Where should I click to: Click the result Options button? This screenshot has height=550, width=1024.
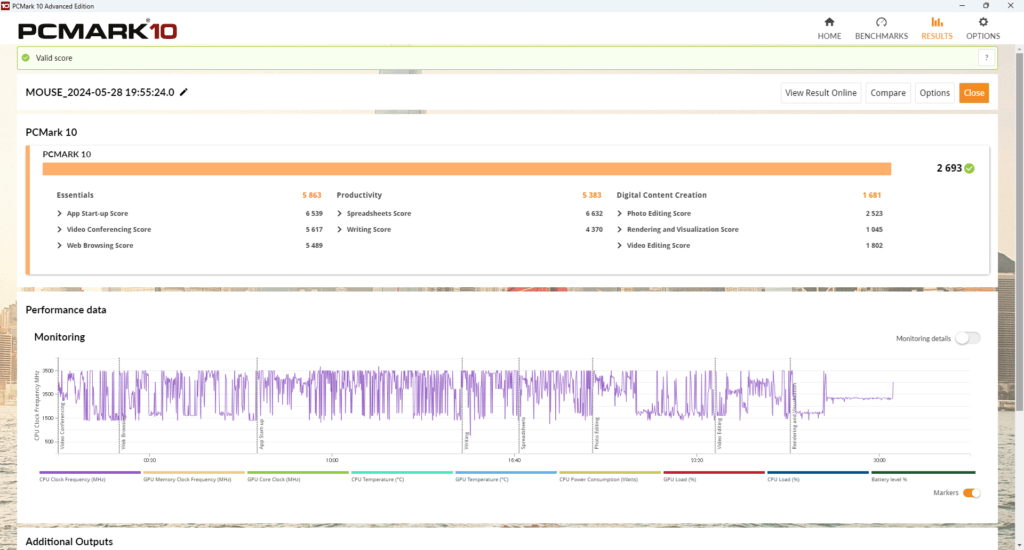point(934,93)
